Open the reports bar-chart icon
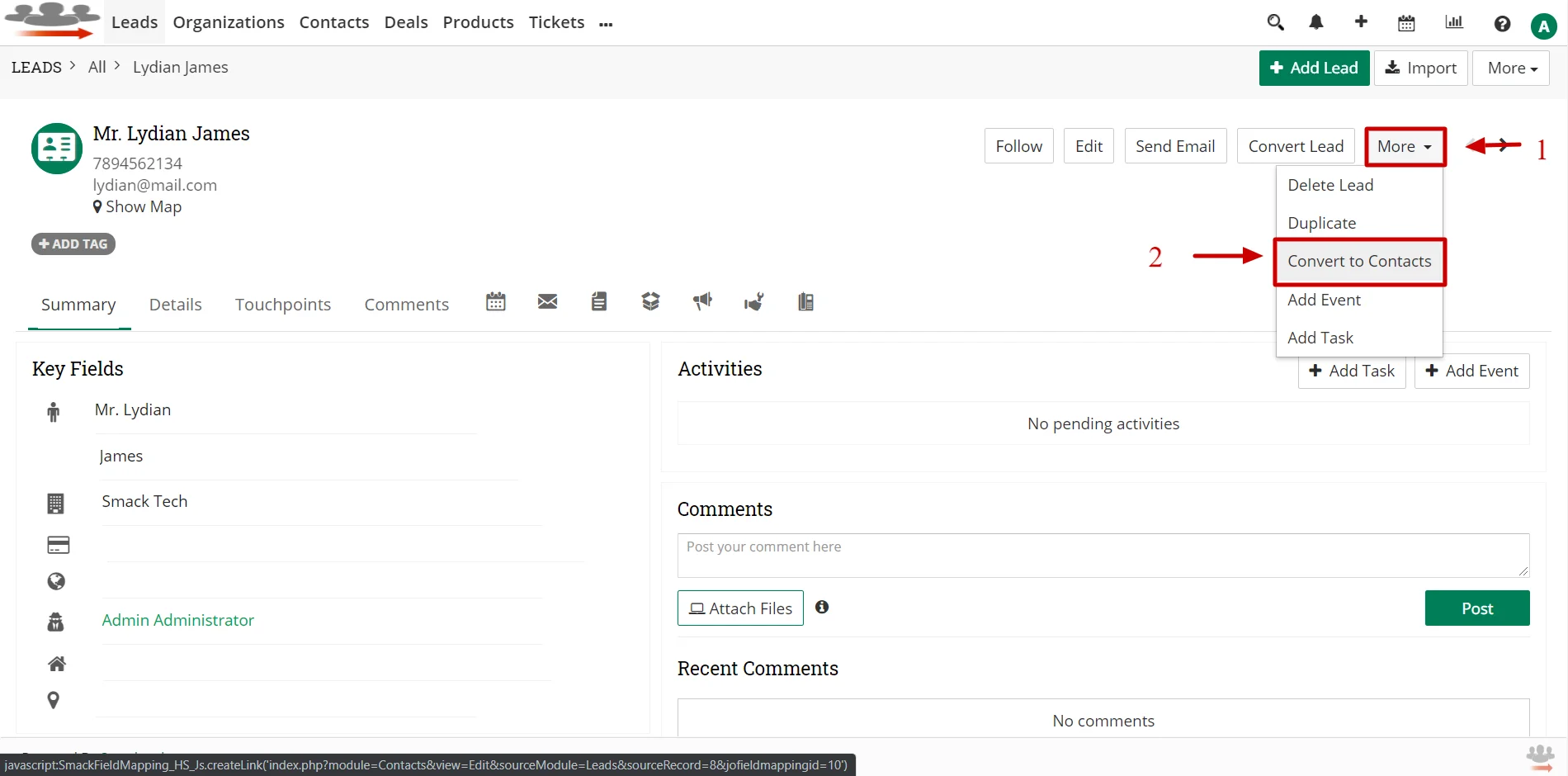This screenshot has width=1568, height=776. 1453,22
